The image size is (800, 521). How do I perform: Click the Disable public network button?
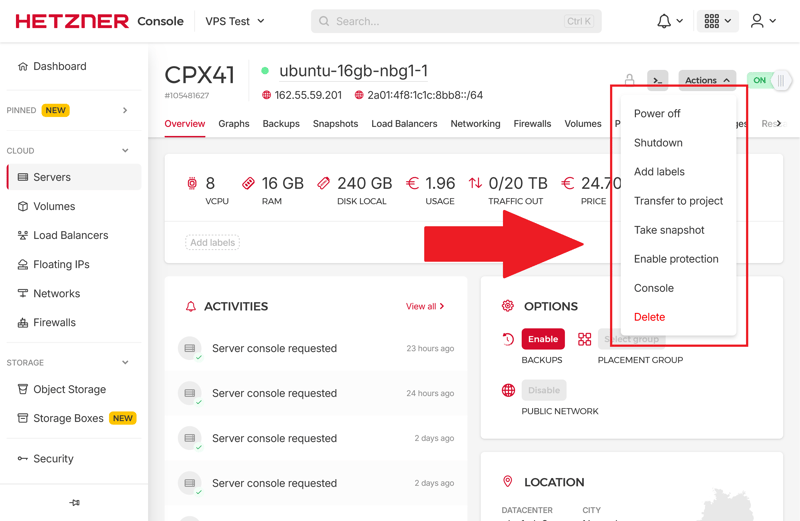coord(543,390)
